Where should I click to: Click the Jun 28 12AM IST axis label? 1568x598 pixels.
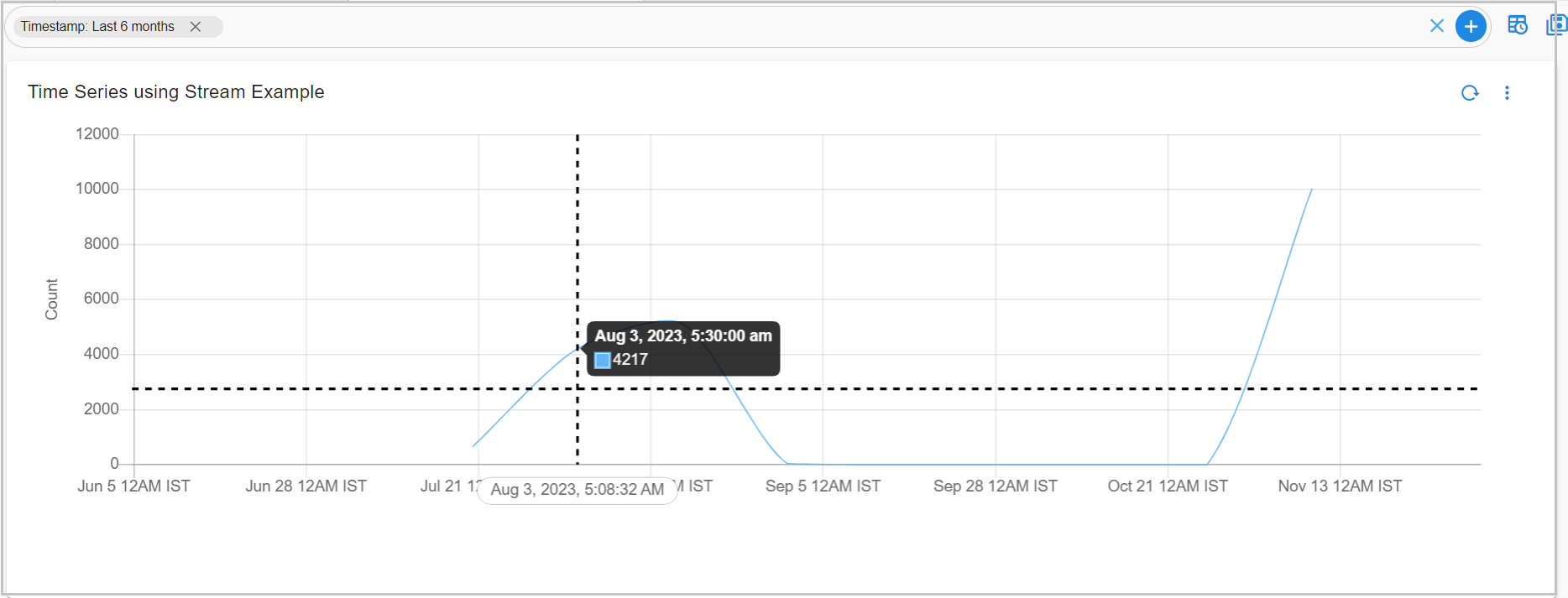tap(306, 486)
